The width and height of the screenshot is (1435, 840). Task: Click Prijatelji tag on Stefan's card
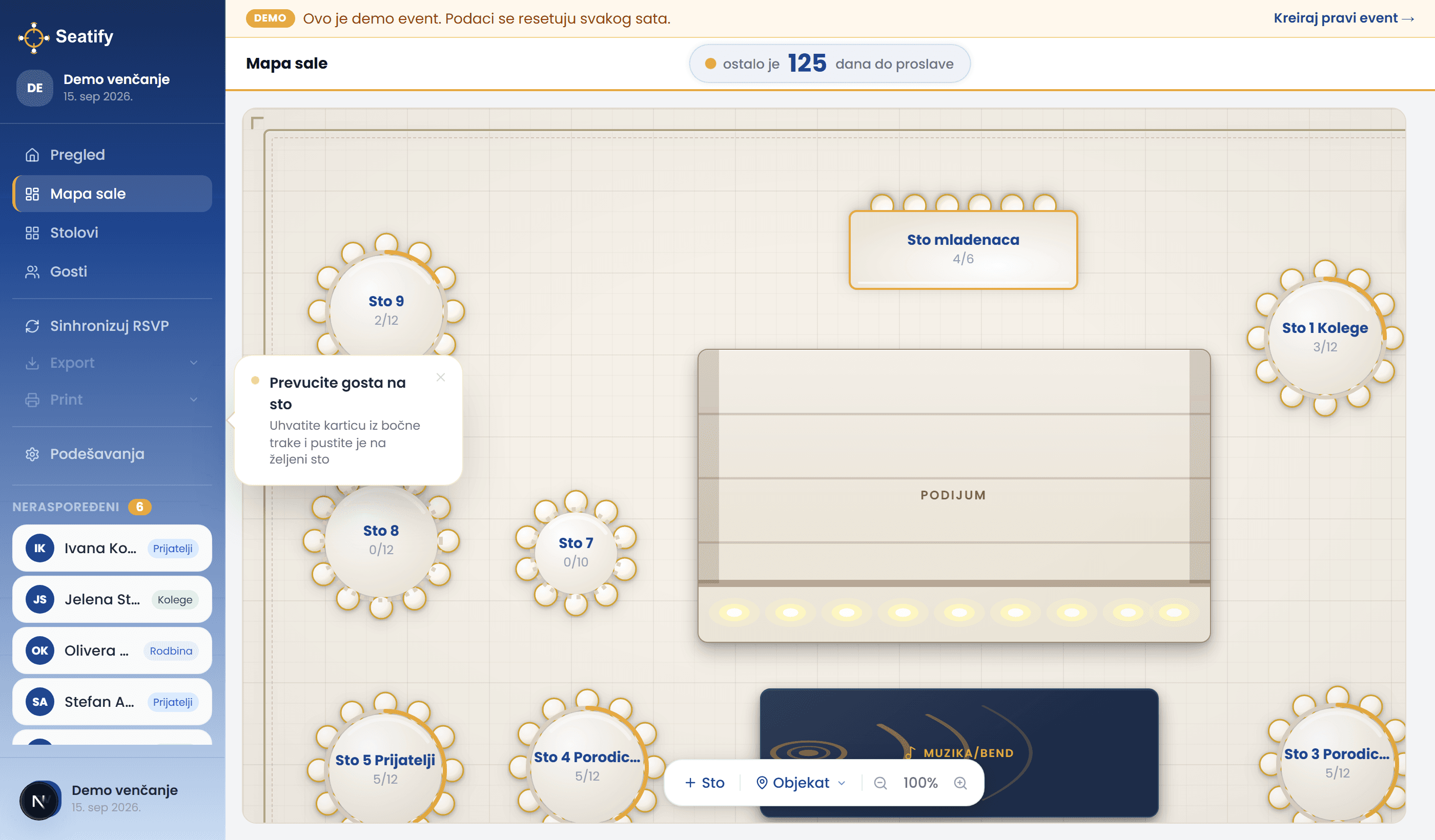(173, 702)
